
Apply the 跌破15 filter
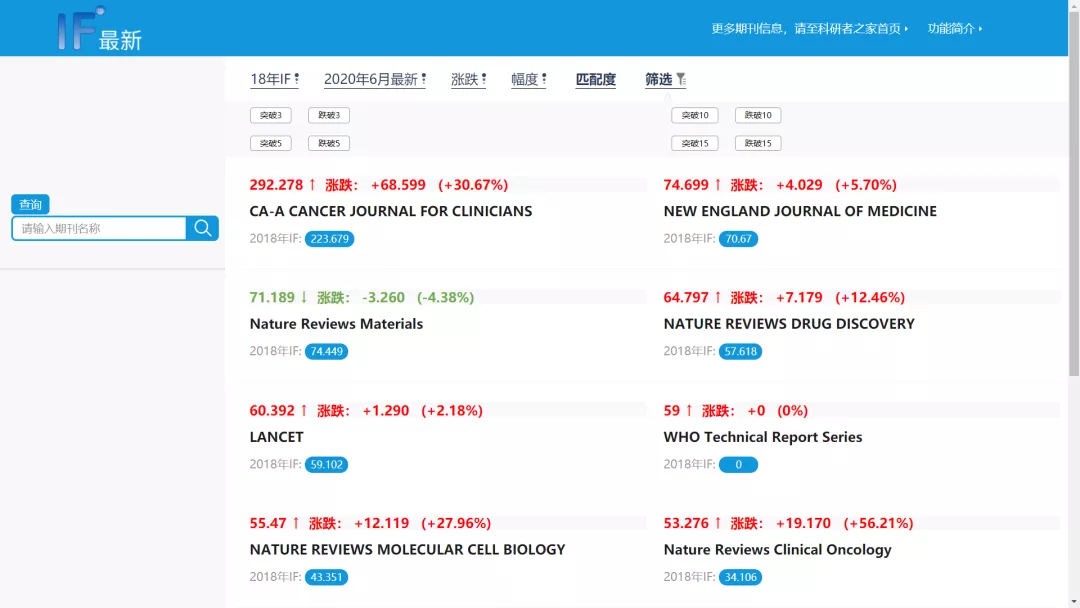pyautogui.click(x=758, y=143)
